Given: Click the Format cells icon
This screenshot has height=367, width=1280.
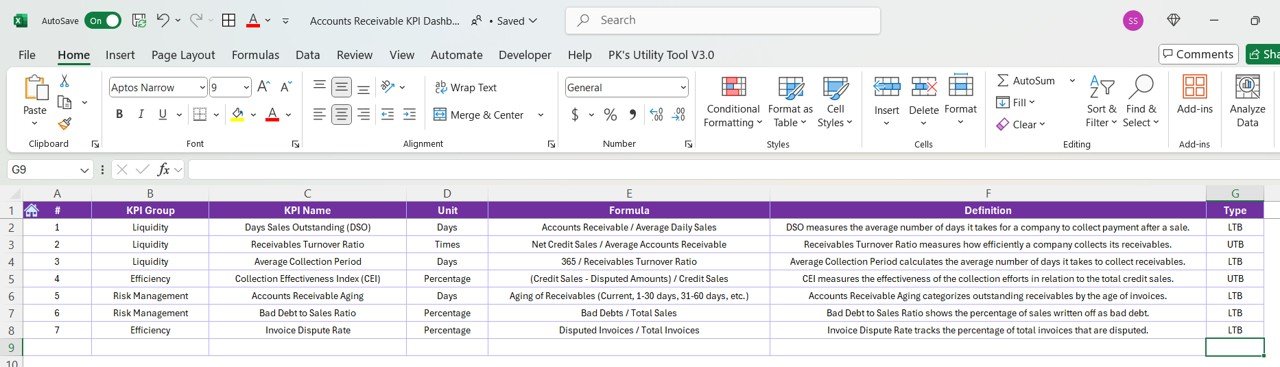Looking at the screenshot, I should (x=961, y=87).
